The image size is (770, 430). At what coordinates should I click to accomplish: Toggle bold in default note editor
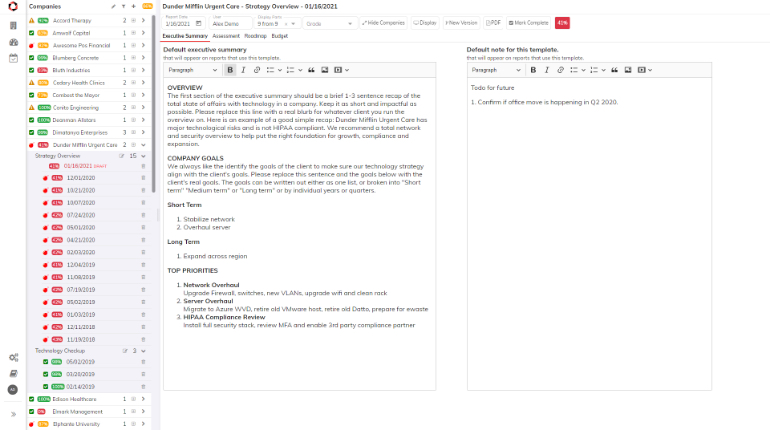coord(533,70)
